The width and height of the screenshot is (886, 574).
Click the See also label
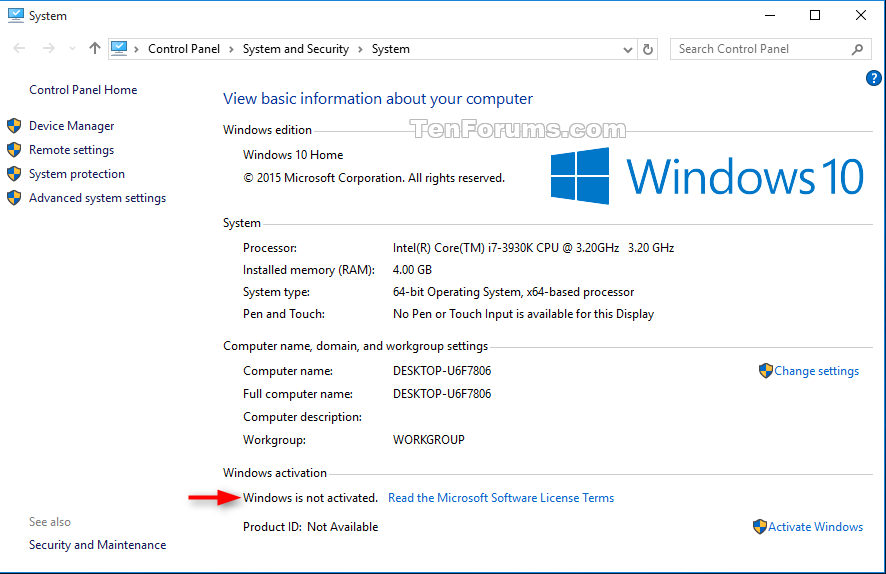tap(50, 522)
